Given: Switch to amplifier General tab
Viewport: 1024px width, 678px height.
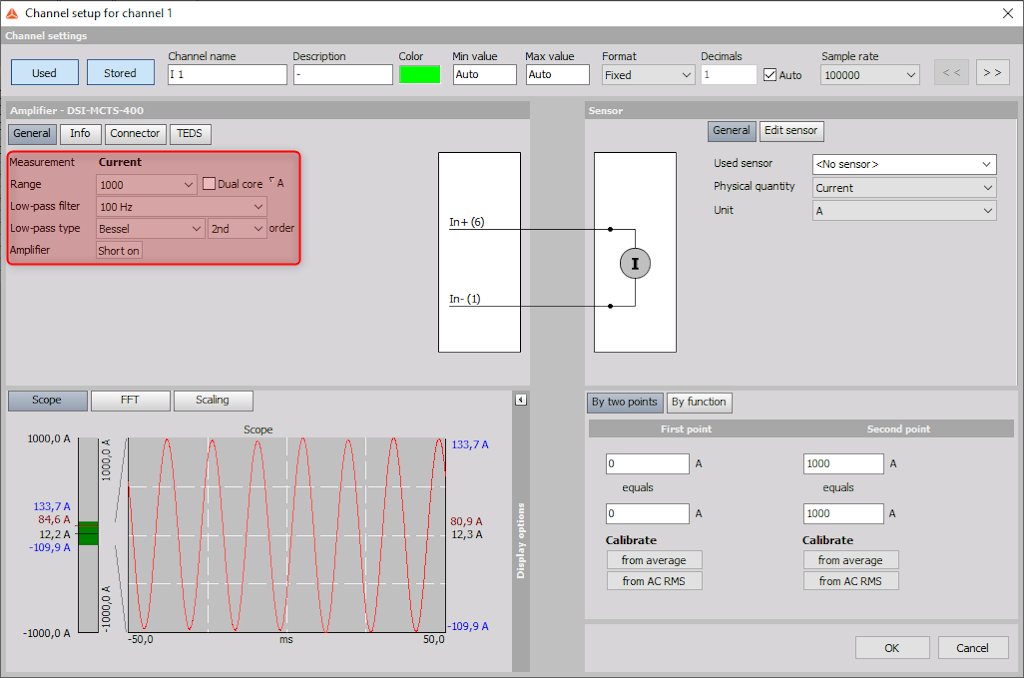Looking at the screenshot, I should (32, 133).
